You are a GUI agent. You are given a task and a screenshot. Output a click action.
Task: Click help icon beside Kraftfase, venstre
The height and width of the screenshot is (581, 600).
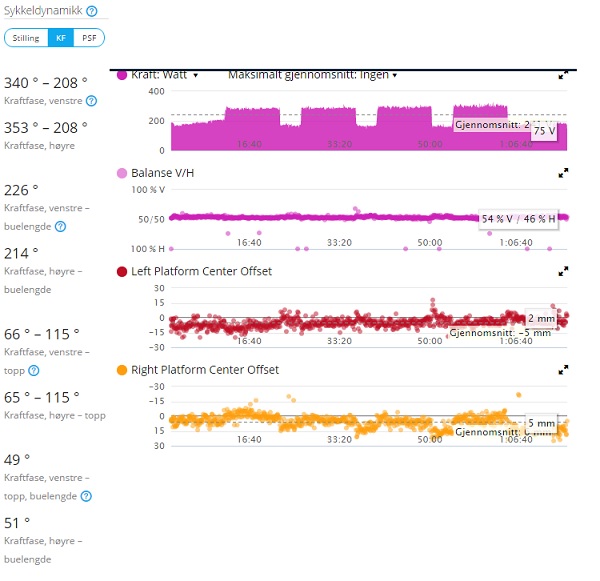coord(91,101)
